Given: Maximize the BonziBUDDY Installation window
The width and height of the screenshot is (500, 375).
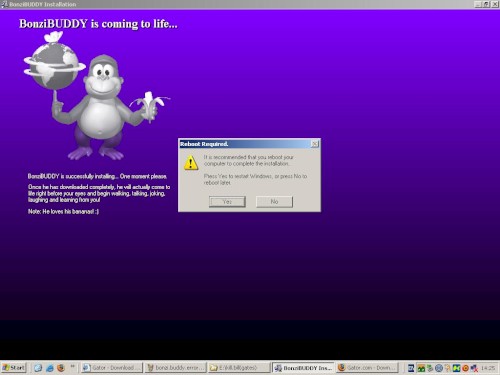Looking at the screenshot, I should point(486,4).
